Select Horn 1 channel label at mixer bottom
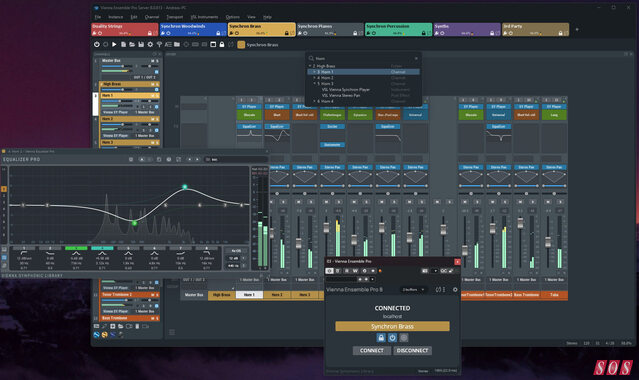The image size is (639, 380). 249,295
